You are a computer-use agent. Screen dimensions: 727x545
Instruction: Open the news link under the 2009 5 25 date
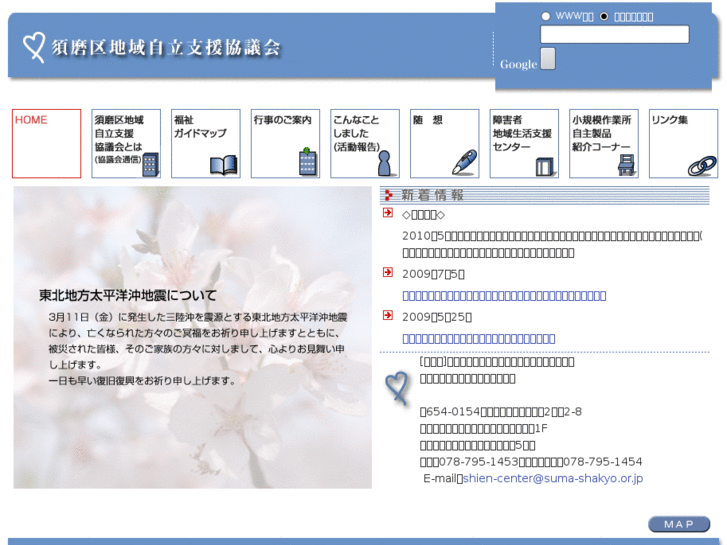(478, 339)
